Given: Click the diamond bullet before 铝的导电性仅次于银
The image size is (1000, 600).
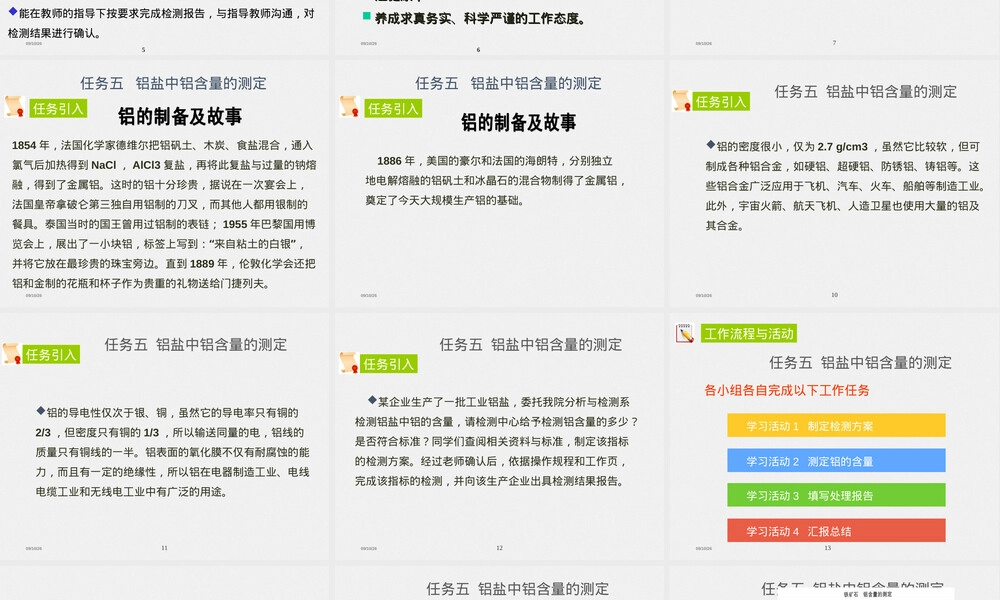Looking at the screenshot, I should (x=41, y=411).
